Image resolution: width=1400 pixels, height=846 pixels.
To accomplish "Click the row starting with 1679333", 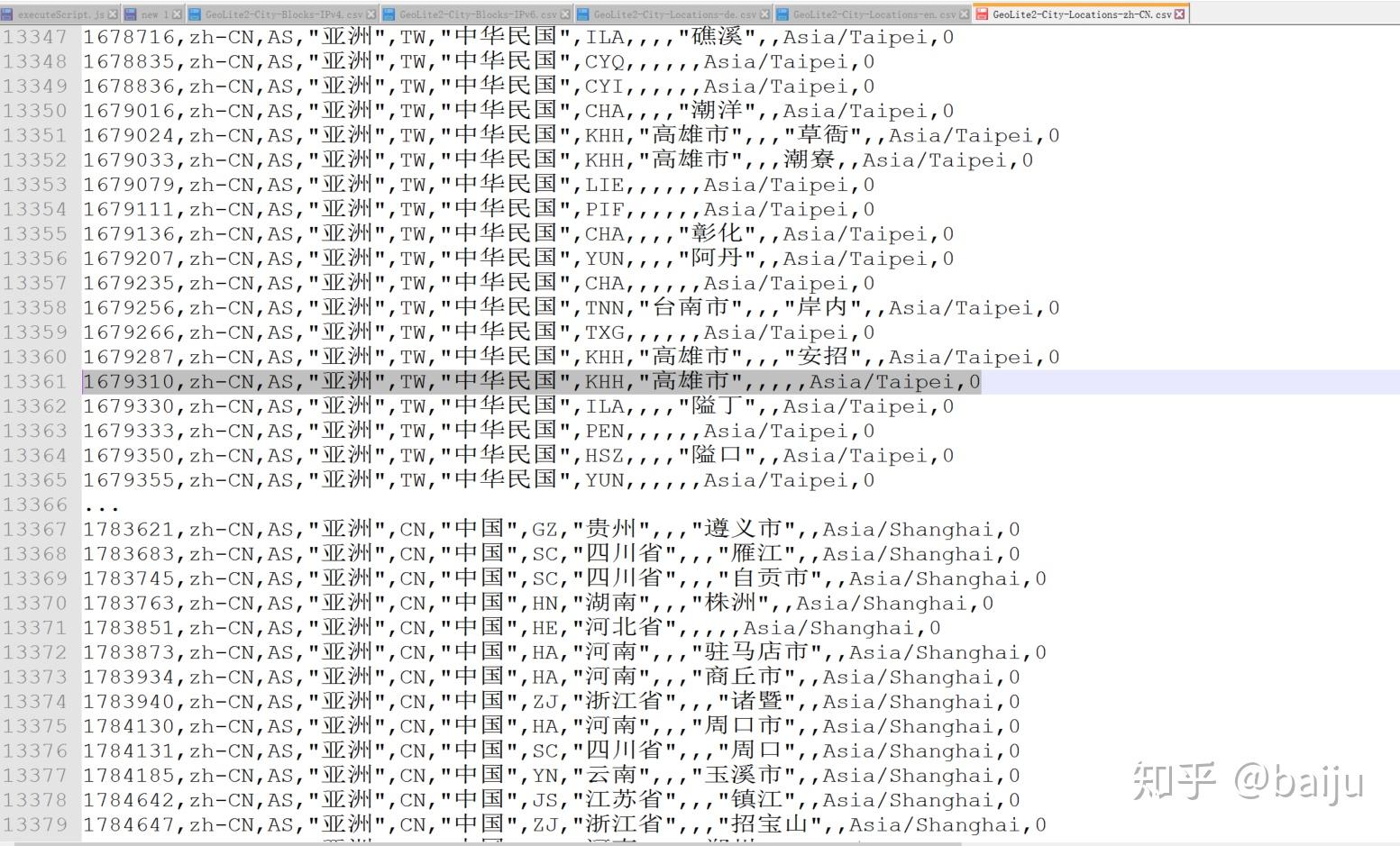I will (479, 431).
